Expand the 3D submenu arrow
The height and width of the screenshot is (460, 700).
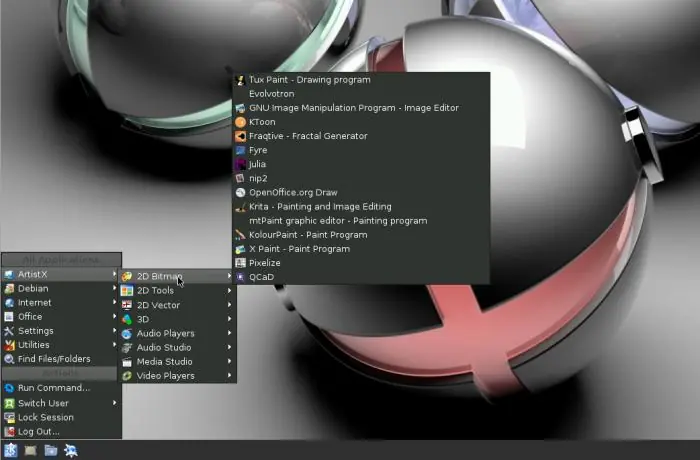pyautogui.click(x=229, y=319)
